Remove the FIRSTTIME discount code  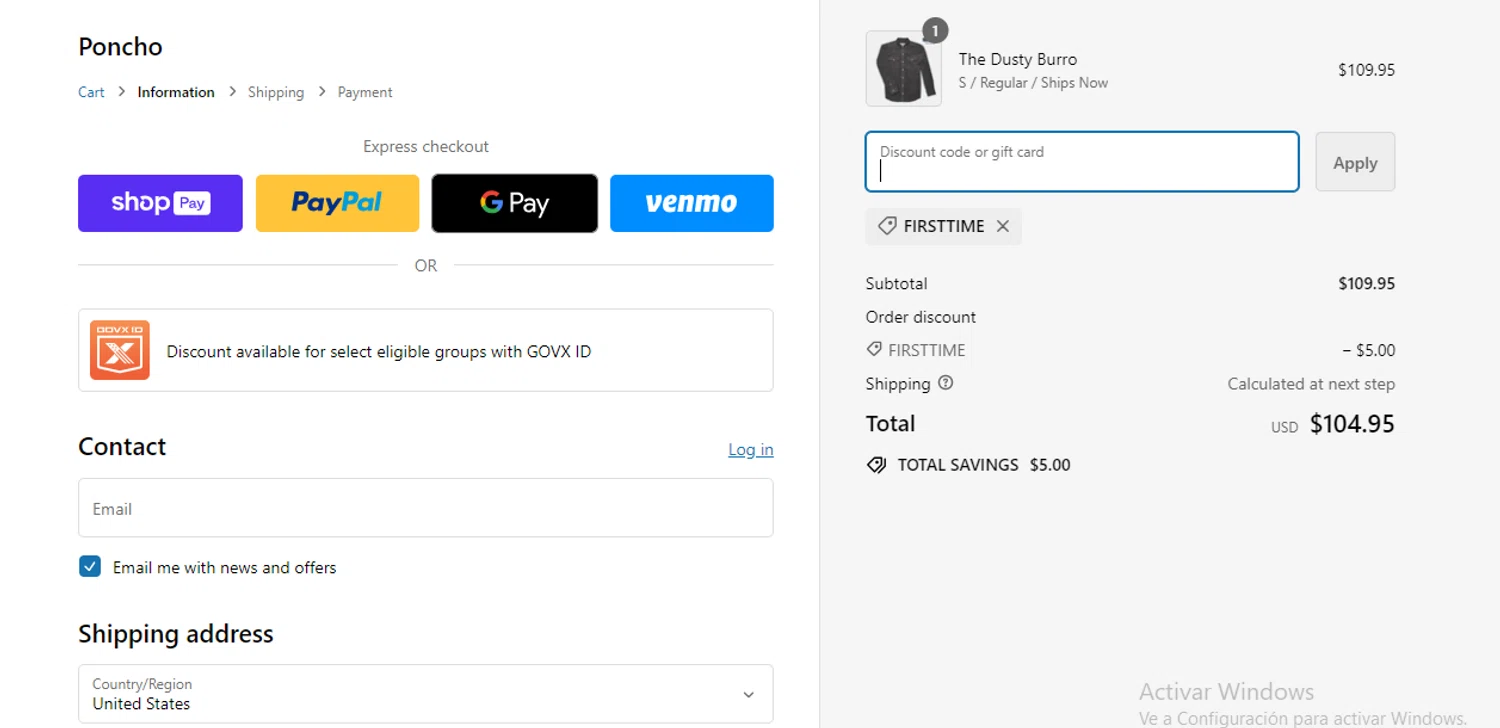pyautogui.click(x=1003, y=226)
